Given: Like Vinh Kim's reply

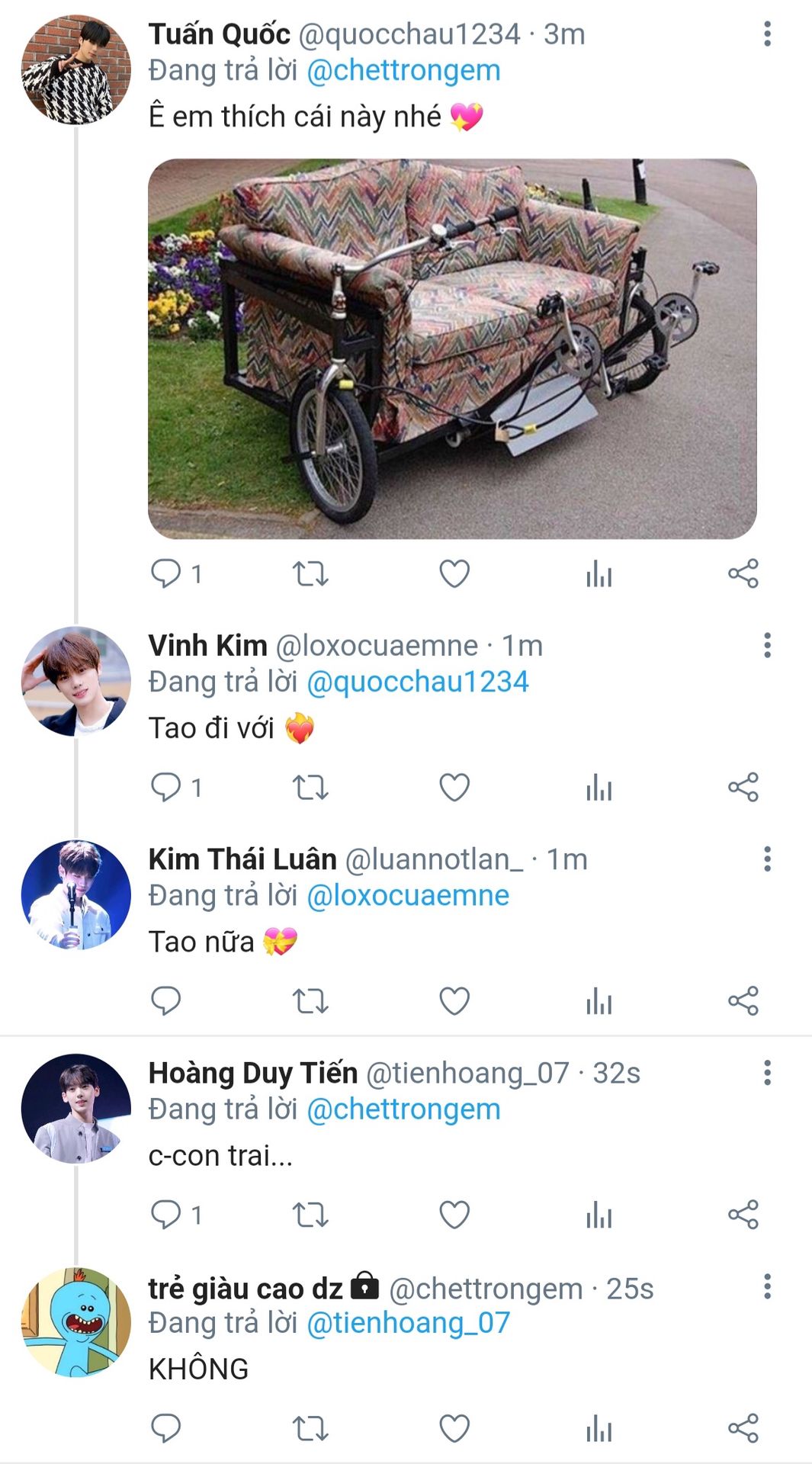Looking at the screenshot, I should tap(454, 787).
